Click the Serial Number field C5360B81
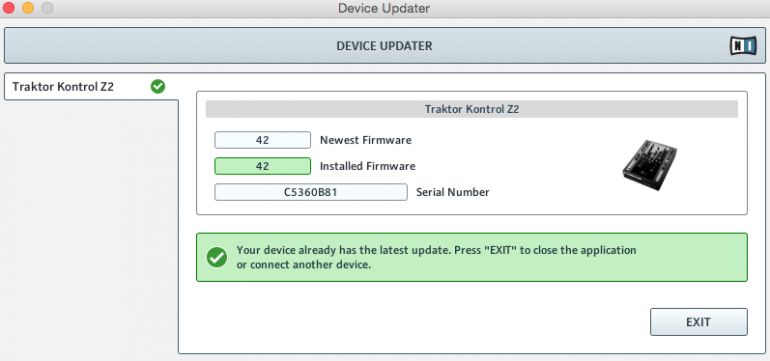Viewport: 770px width, 361px height. (310, 192)
